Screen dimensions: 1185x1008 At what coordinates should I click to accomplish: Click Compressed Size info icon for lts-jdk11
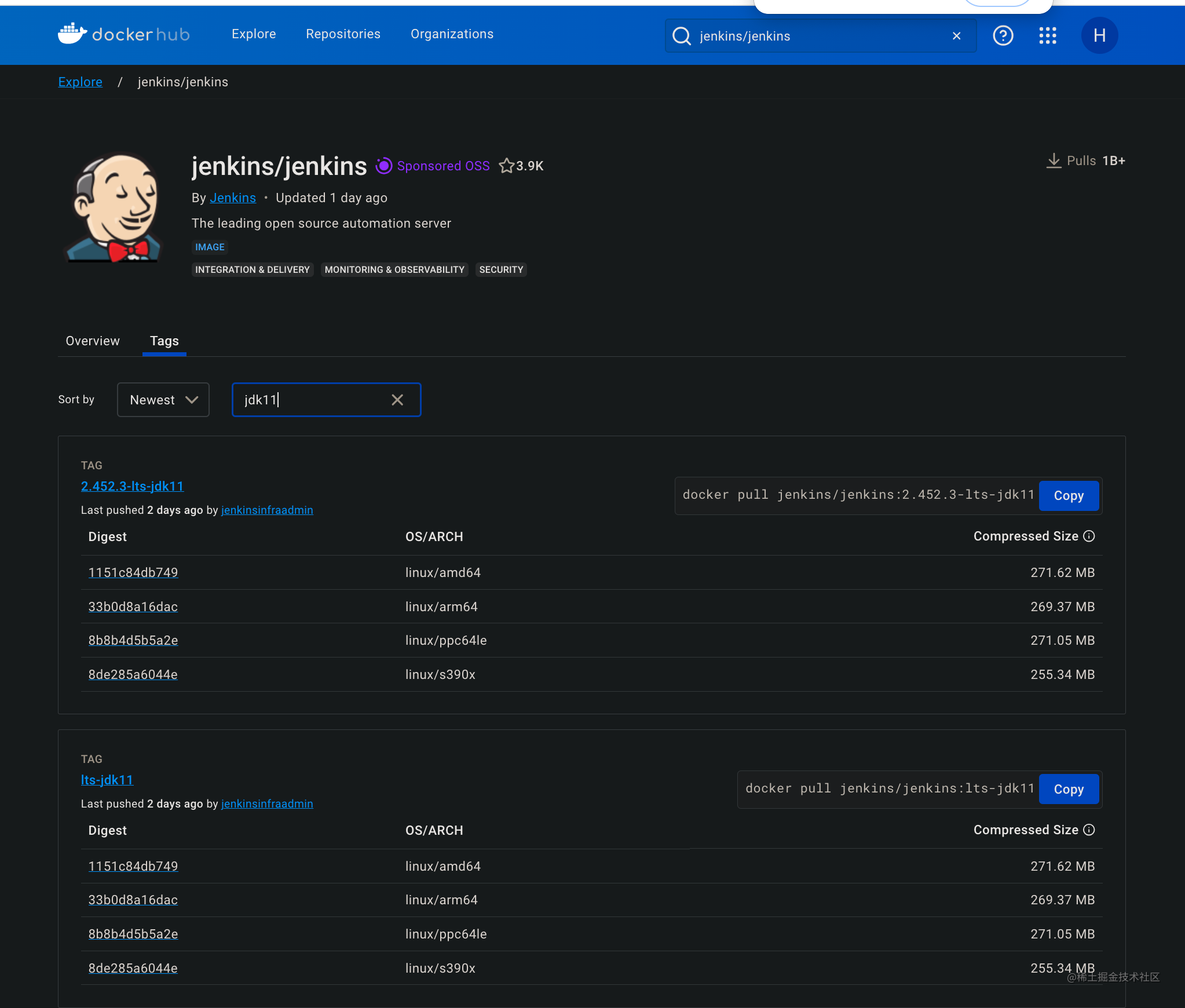[1089, 830]
